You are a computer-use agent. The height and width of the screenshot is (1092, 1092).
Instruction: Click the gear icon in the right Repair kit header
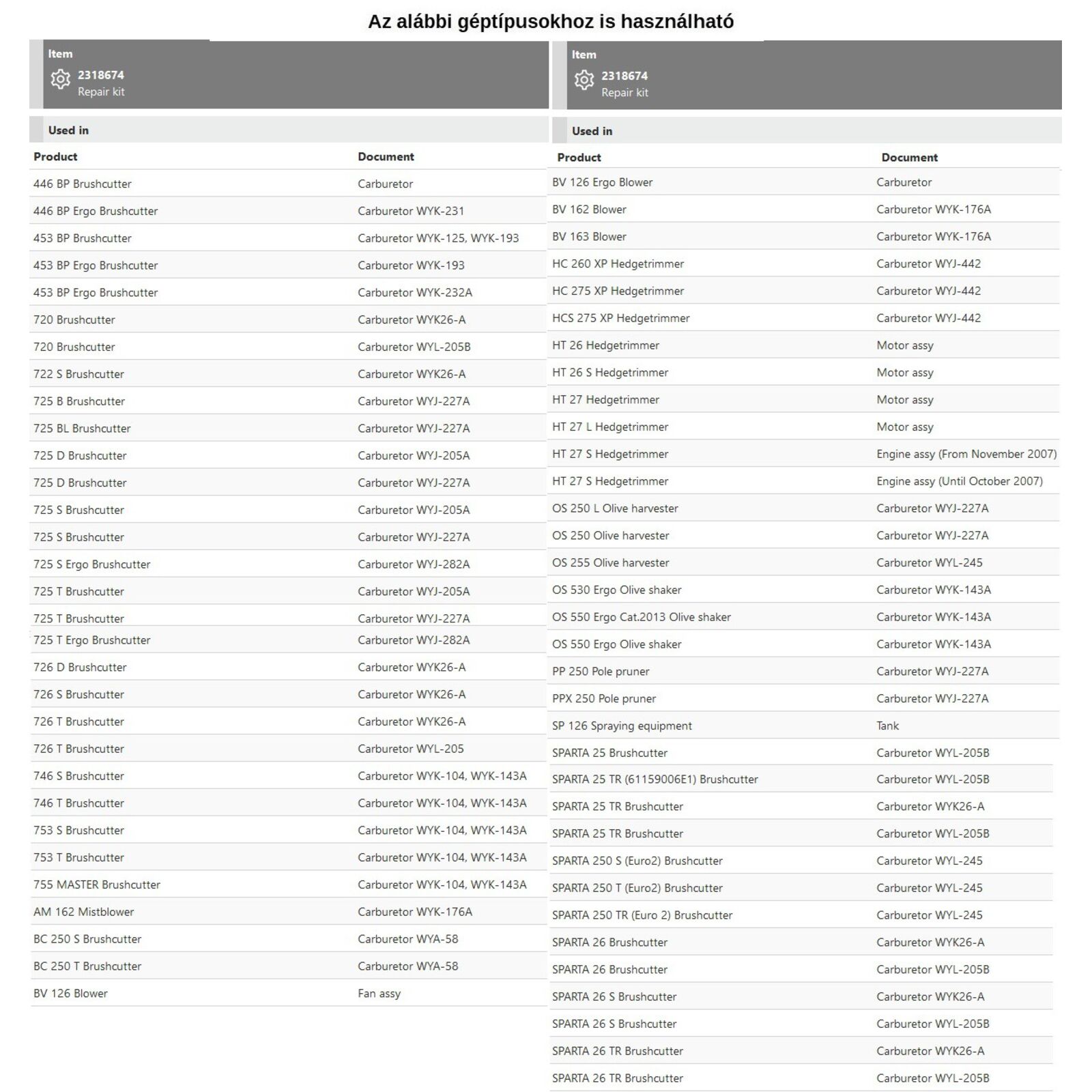[x=584, y=81]
